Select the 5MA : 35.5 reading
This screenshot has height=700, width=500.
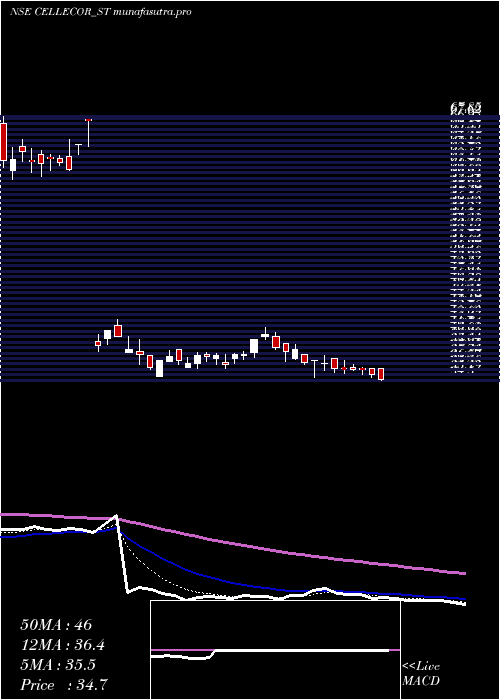pyautogui.click(x=58, y=665)
